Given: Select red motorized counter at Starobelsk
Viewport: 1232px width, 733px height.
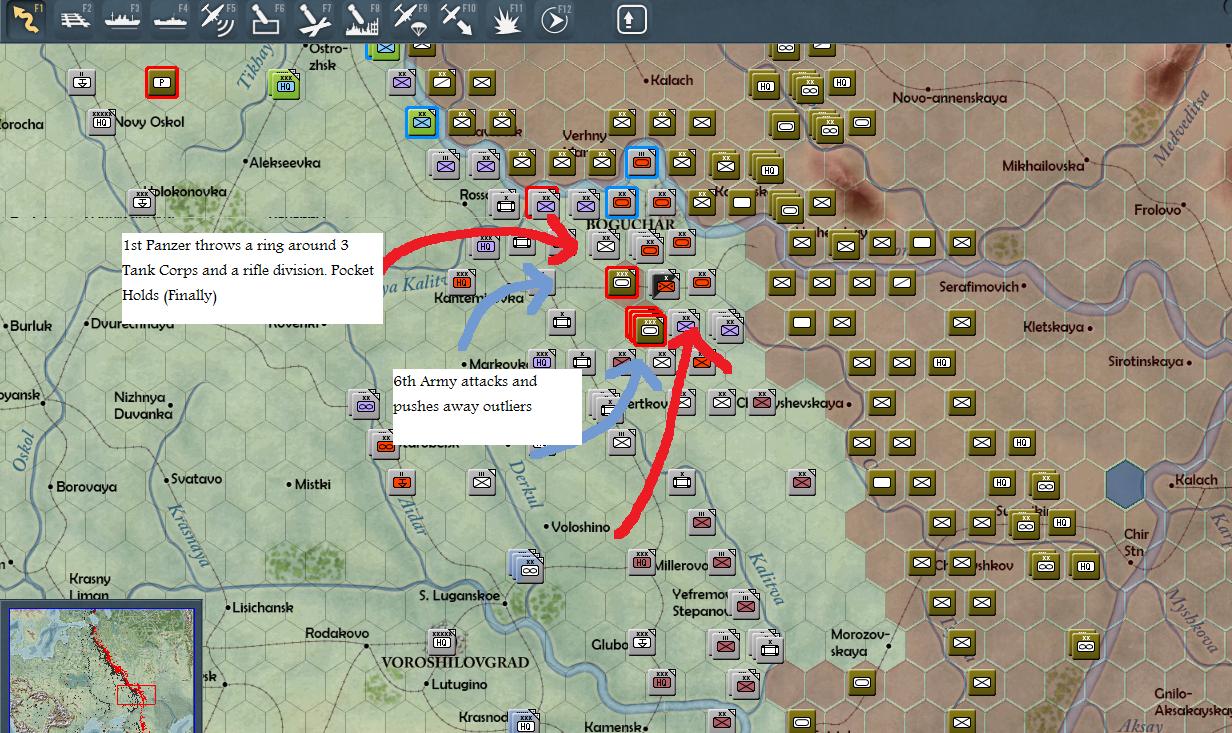Looking at the screenshot, I should pyautogui.click(x=383, y=443).
